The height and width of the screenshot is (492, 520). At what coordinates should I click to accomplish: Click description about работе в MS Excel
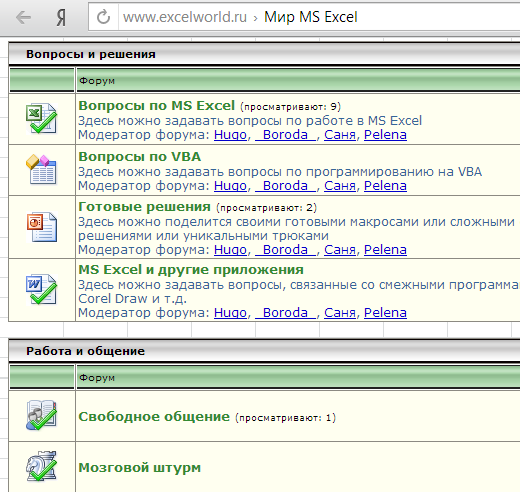point(250,121)
